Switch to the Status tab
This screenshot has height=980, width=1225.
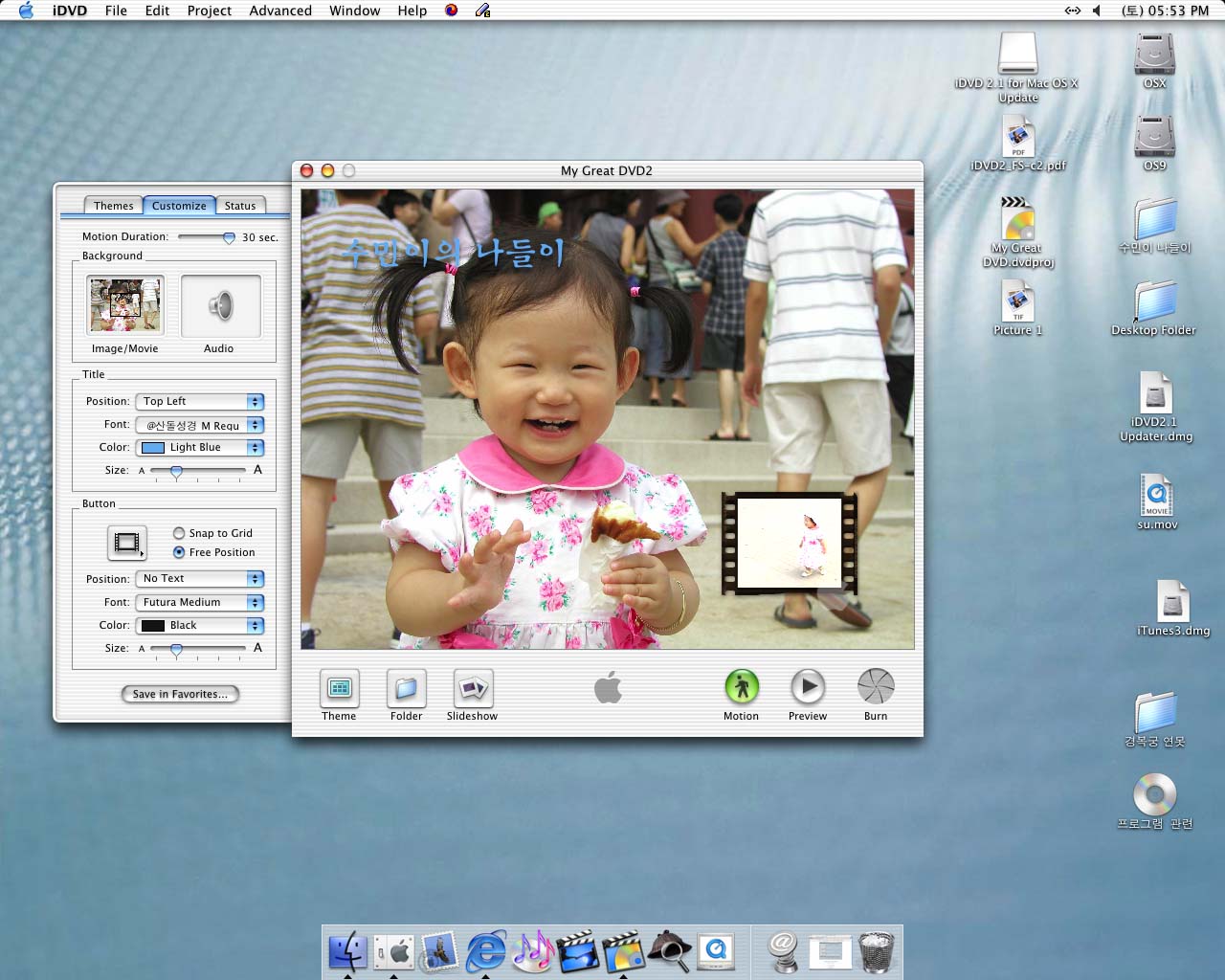[x=239, y=206]
